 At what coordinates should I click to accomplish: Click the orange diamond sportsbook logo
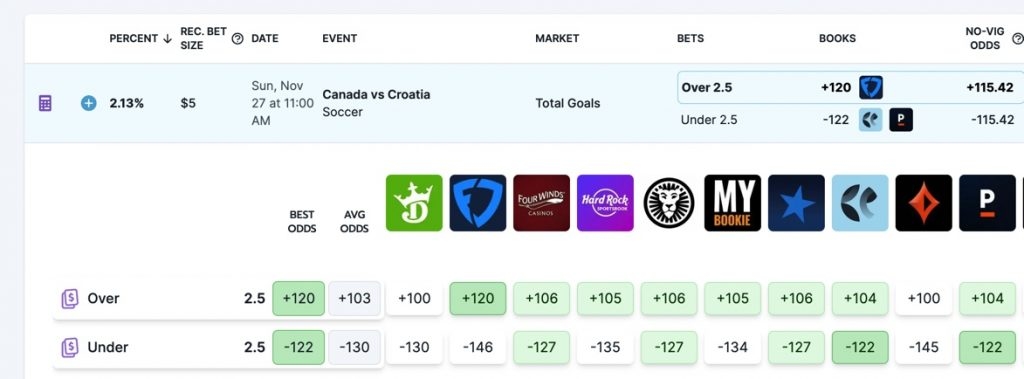[x=923, y=203]
